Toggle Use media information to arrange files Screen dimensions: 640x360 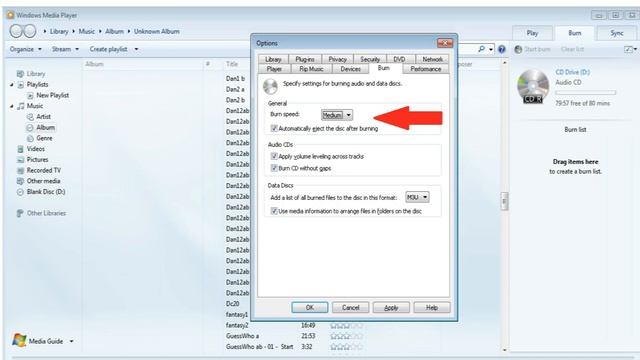(274, 211)
